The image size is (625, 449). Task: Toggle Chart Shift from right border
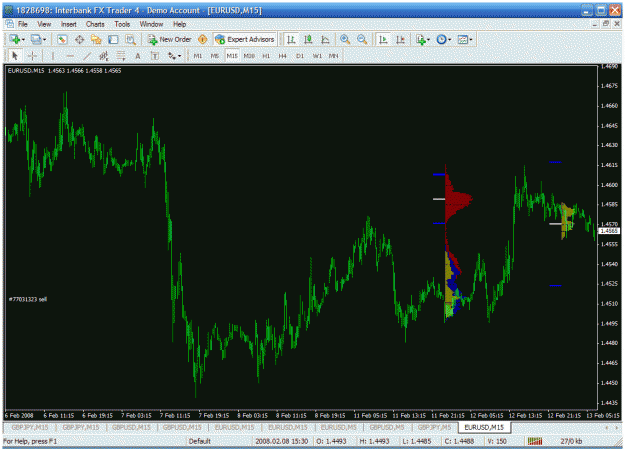tap(400, 39)
